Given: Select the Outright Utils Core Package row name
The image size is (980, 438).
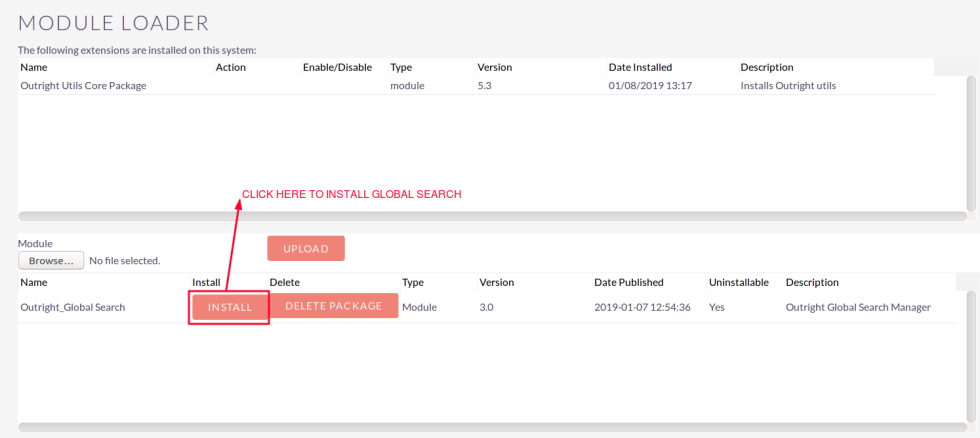Looking at the screenshot, I should pyautogui.click(x=83, y=86).
